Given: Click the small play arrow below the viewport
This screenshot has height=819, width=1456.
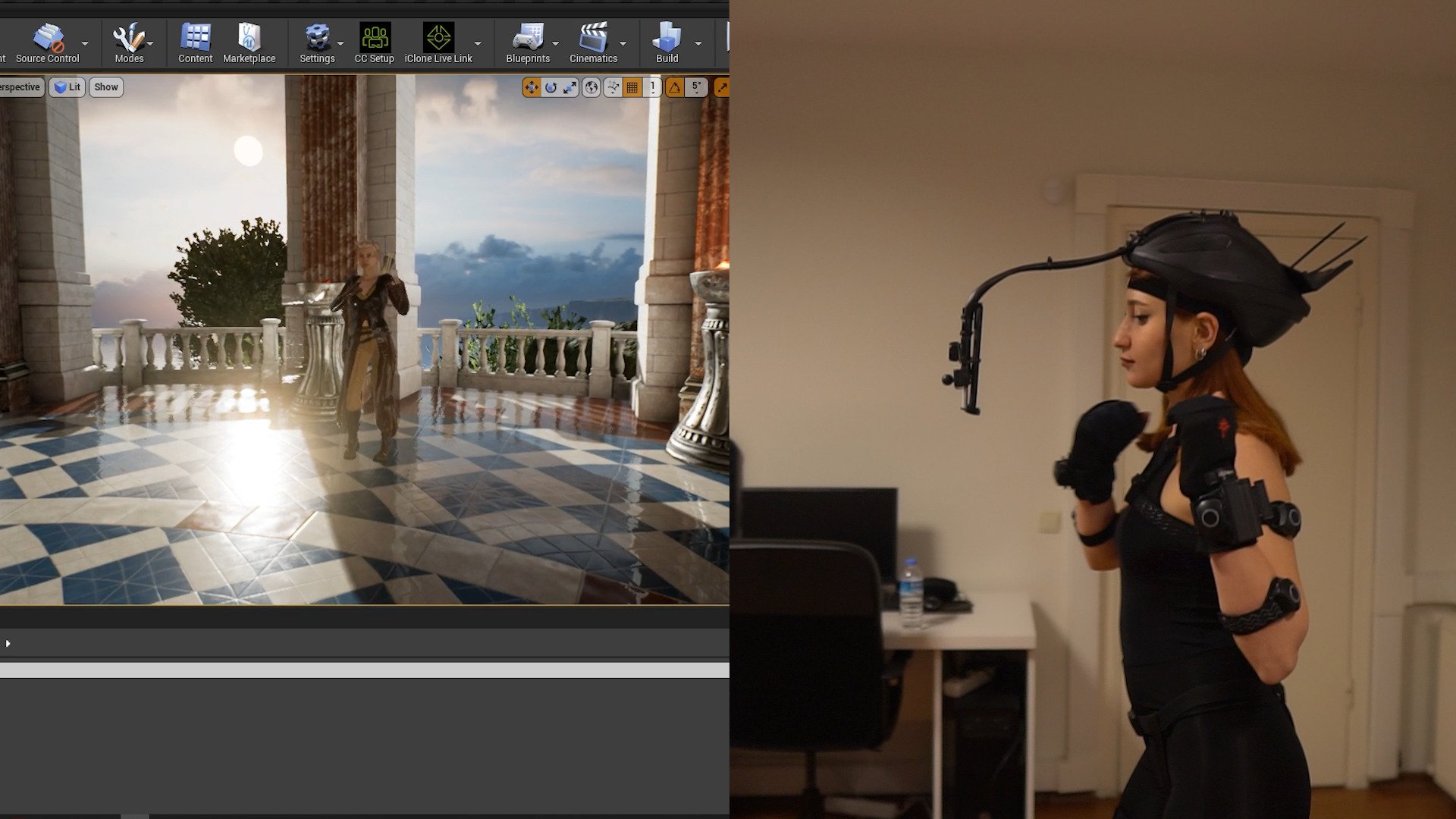Looking at the screenshot, I should (x=8, y=644).
